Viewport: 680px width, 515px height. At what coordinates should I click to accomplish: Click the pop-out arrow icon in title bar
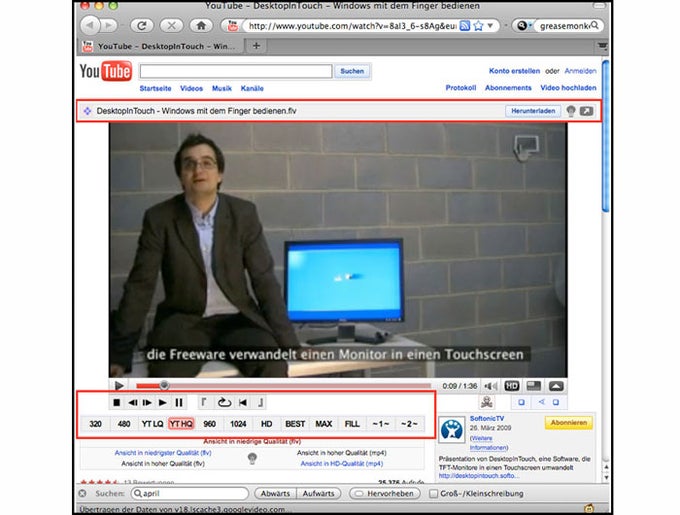pos(586,111)
